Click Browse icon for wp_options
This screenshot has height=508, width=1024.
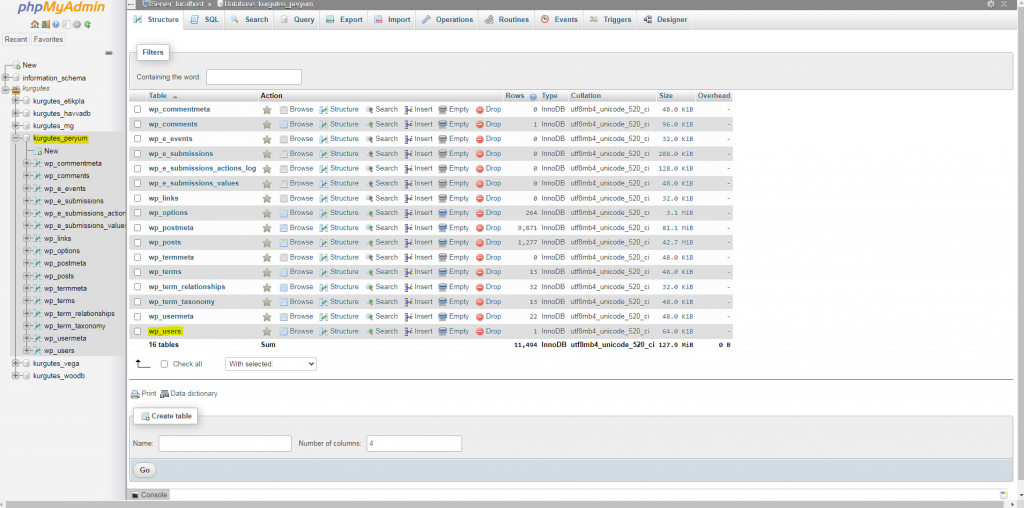click(283, 213)
